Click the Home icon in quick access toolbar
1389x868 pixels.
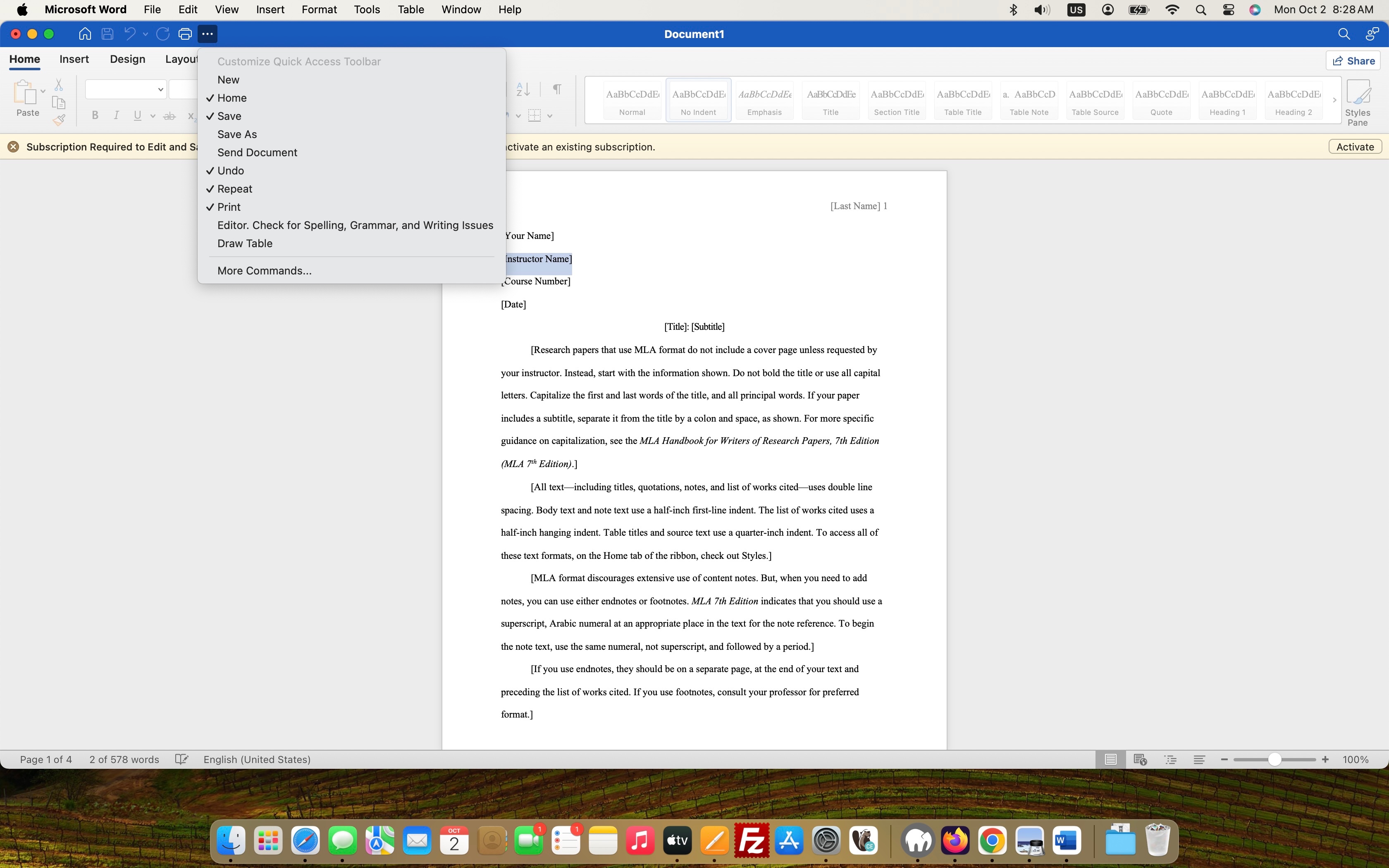[85, 34]
